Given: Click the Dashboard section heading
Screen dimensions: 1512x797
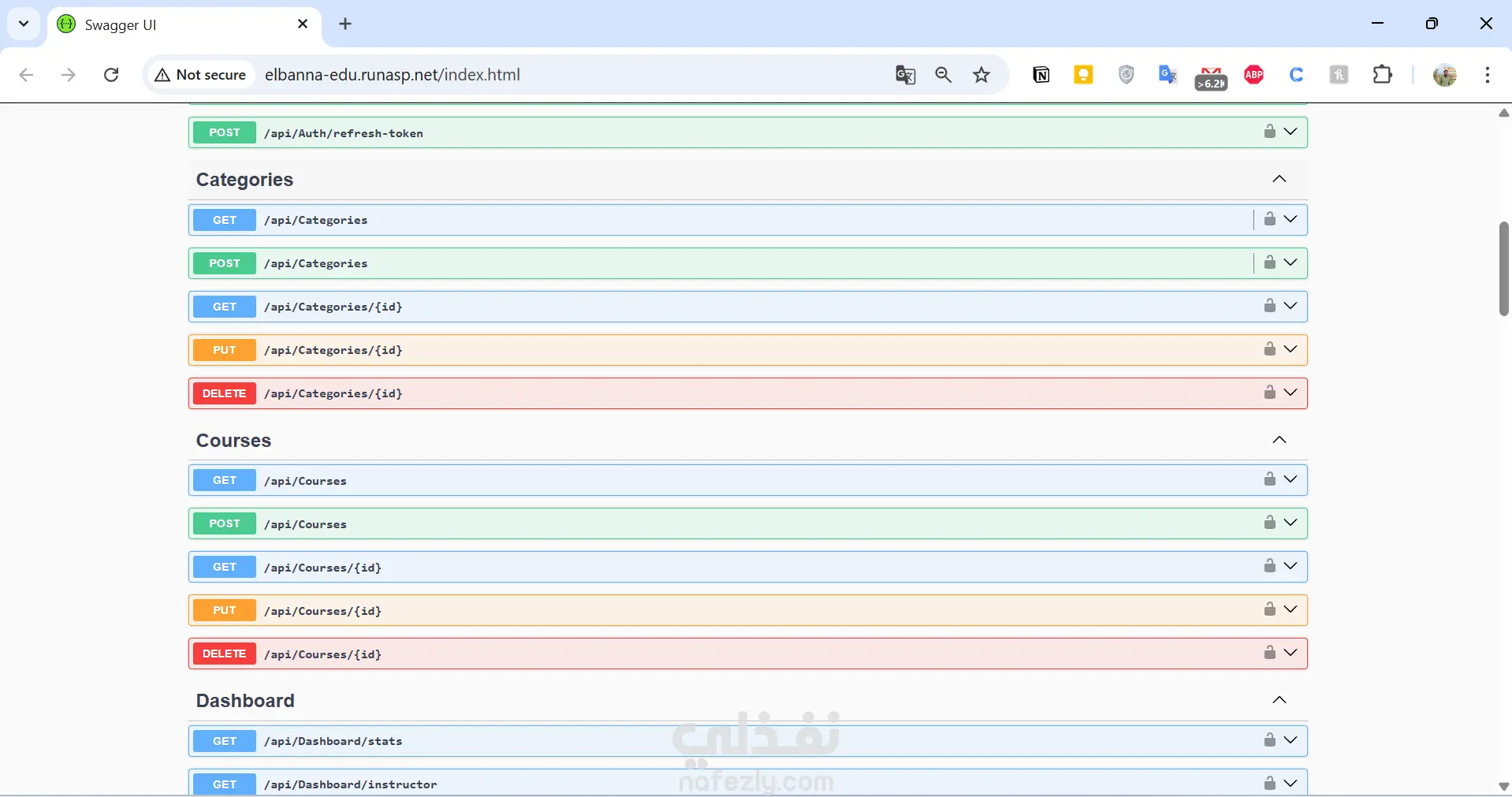Looking at the screenshot, I should [245, 701].
